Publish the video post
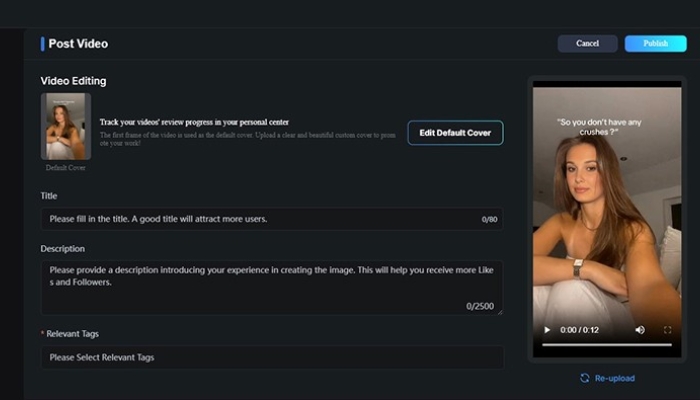 655,44
